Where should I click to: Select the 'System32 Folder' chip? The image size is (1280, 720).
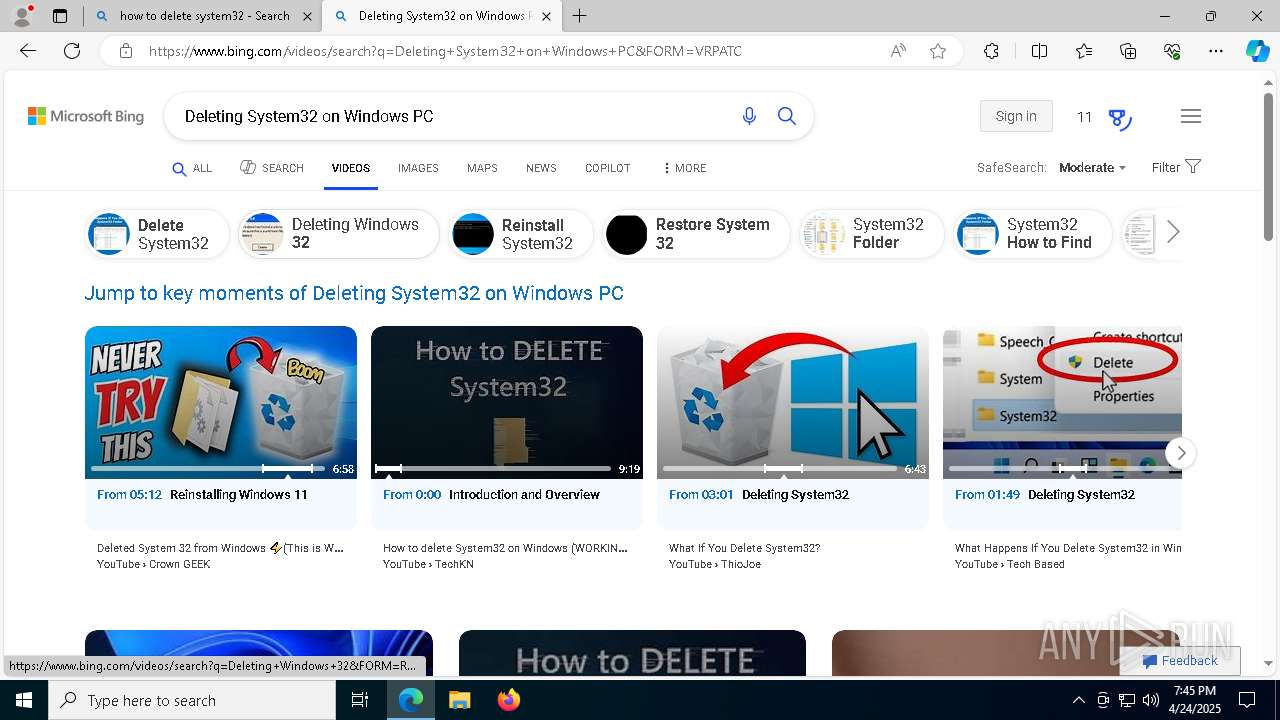[x=872, y=234]
